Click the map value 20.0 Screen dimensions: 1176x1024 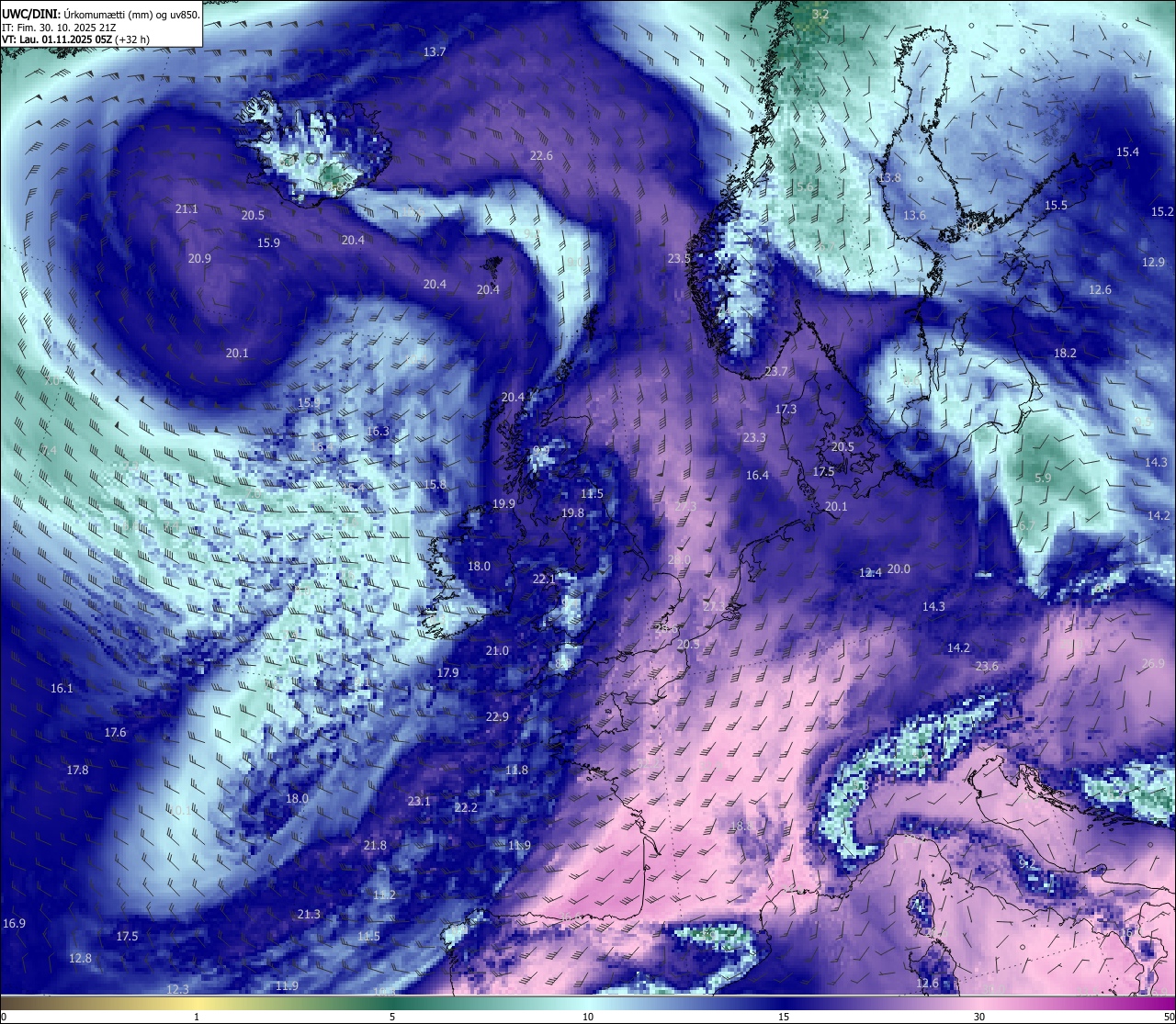[x=899, y=569]
